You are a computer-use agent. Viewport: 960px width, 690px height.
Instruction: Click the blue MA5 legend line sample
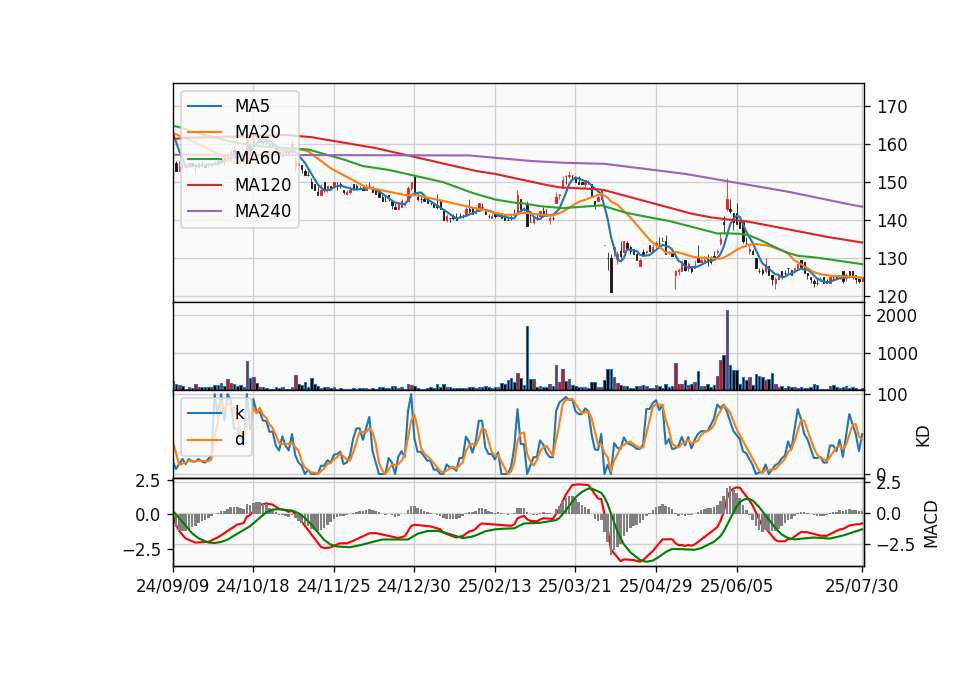point(204,106)
